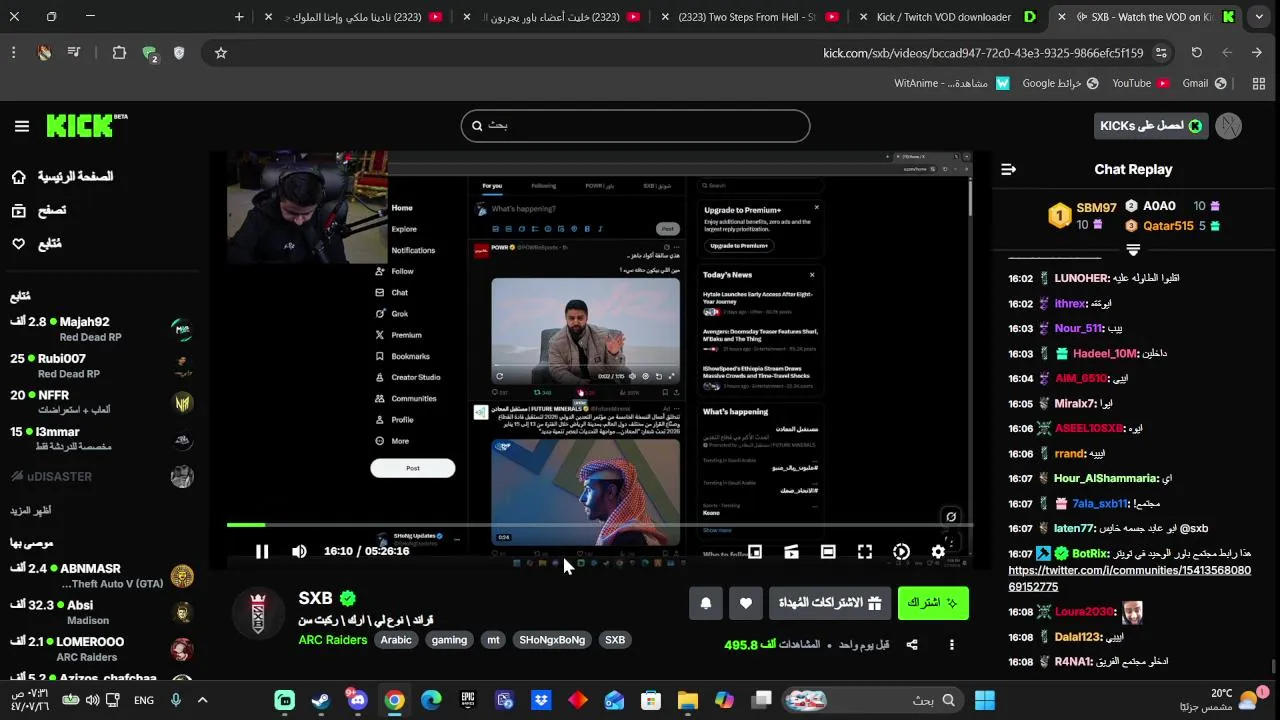Enter fullscreen video mode

click(x=865, y=551)
